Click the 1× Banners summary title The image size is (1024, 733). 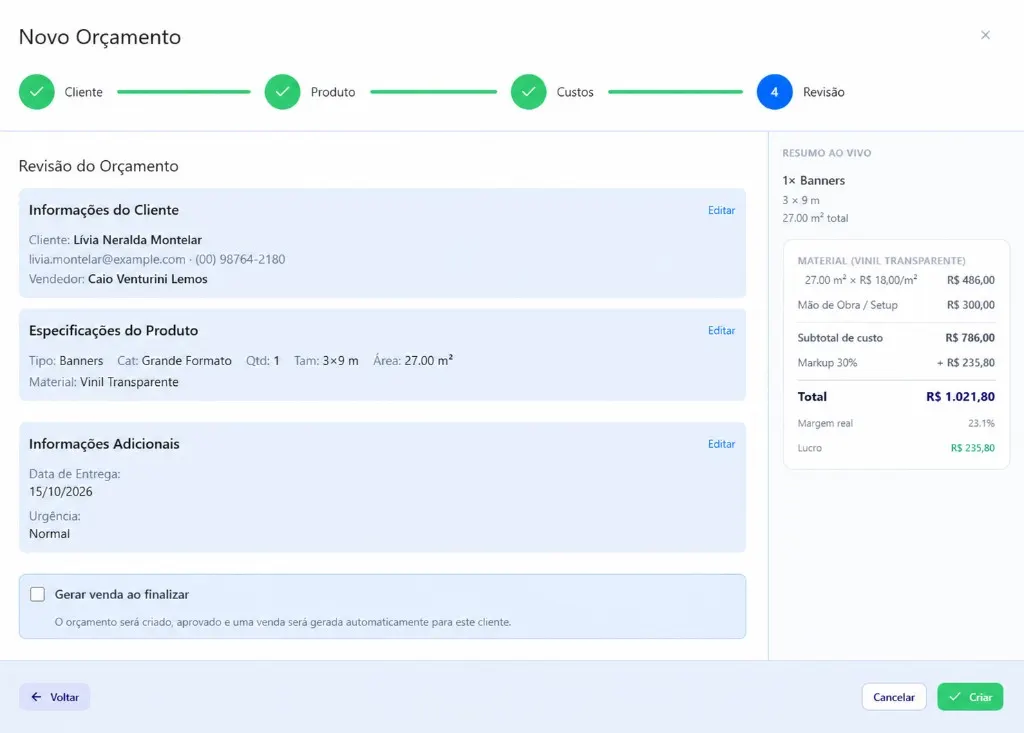point(813,180)
